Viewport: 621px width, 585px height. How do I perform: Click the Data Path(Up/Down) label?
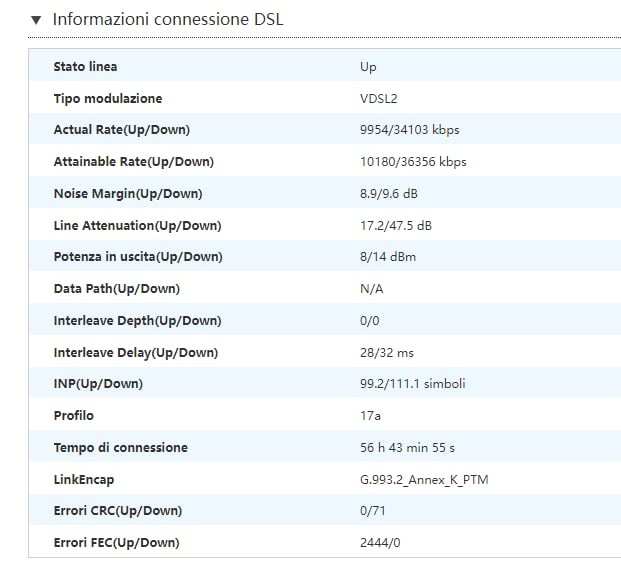click(x=116, y=289)
